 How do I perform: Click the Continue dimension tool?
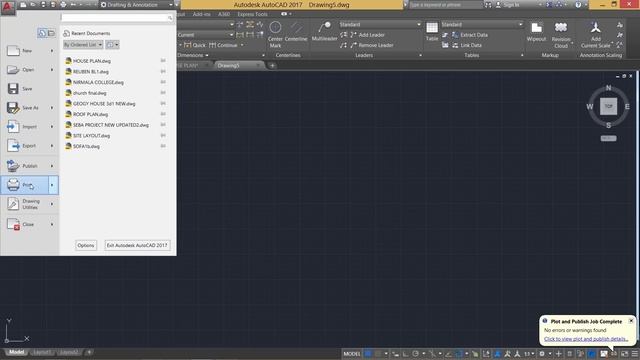coord(223,45)
